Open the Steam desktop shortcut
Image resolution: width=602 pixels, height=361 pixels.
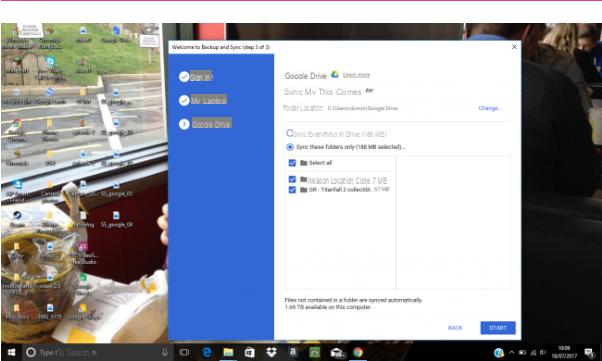[x=17, y=219]
